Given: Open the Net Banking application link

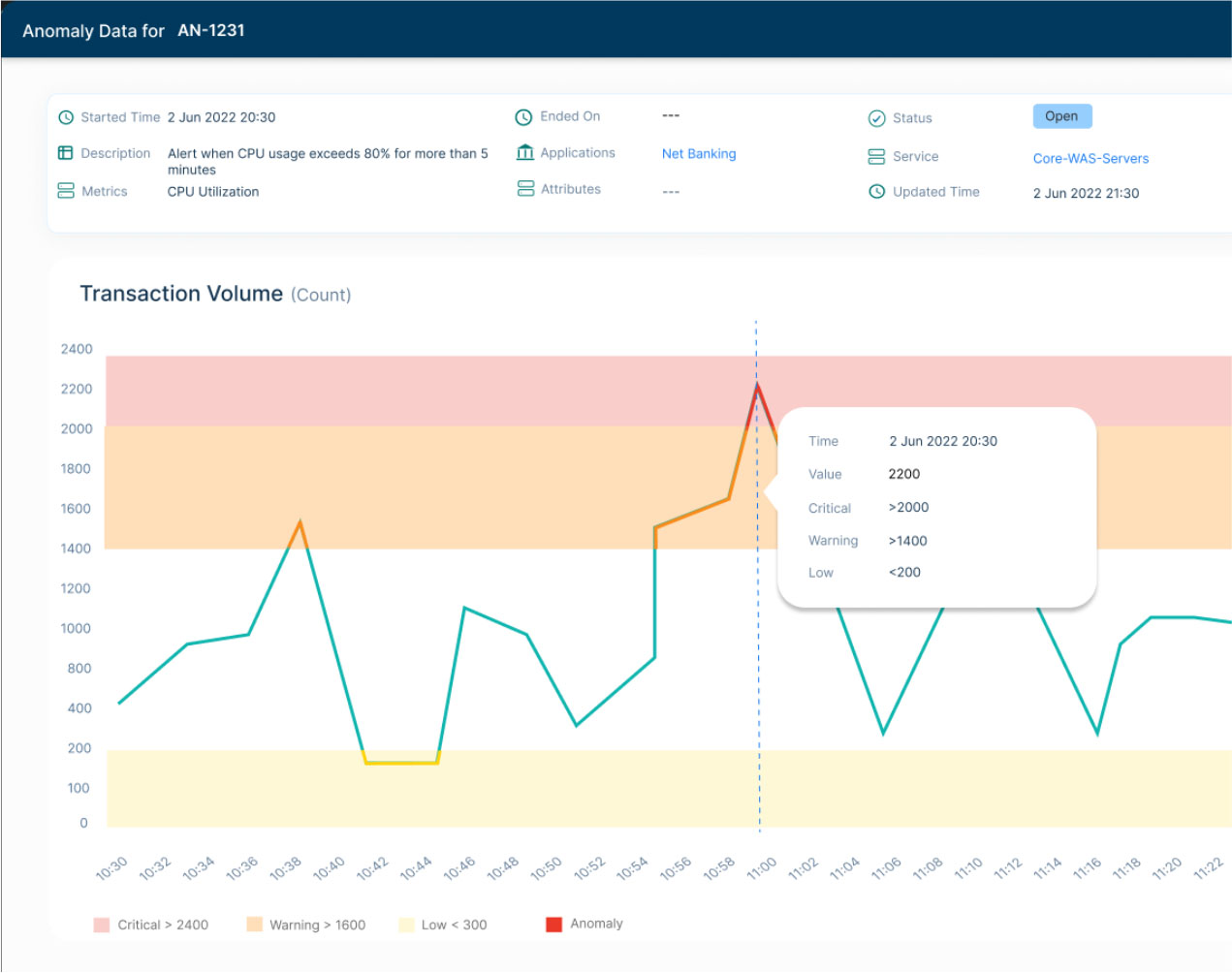Looking at the screenshot, I should pos(698,154).
